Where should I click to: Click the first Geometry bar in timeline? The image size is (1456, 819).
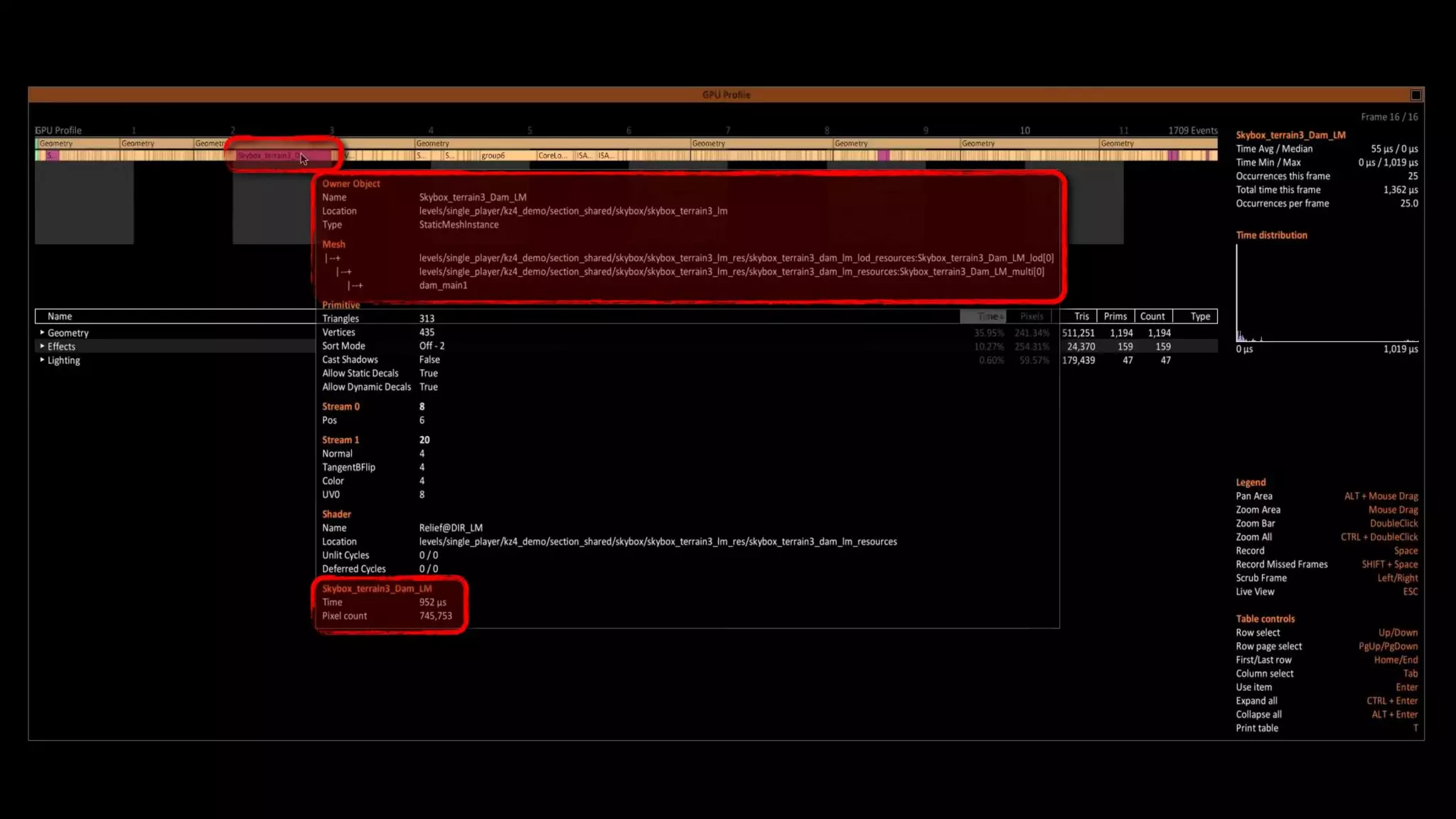pyautogui.click(x=77, y=144)
